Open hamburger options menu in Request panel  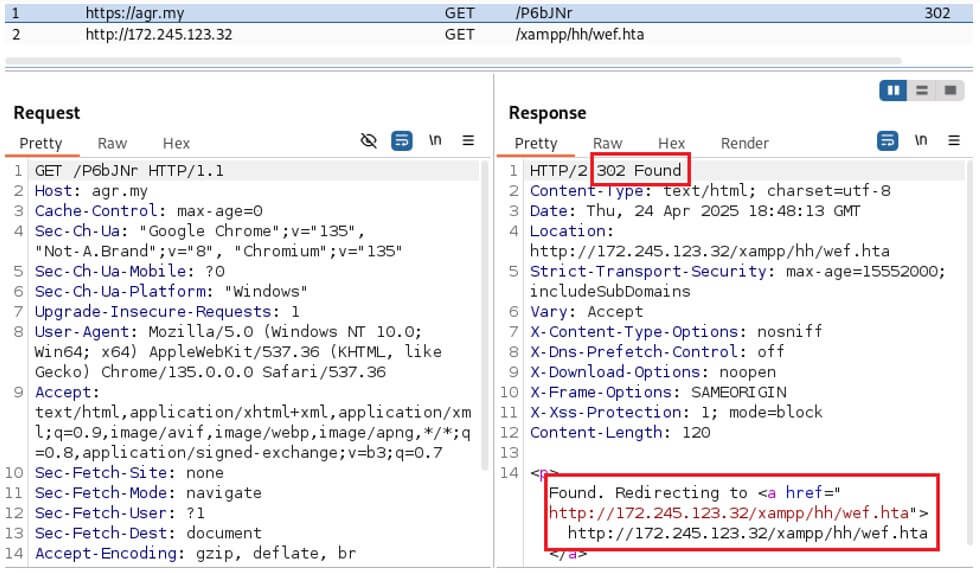tap(468, 141)
